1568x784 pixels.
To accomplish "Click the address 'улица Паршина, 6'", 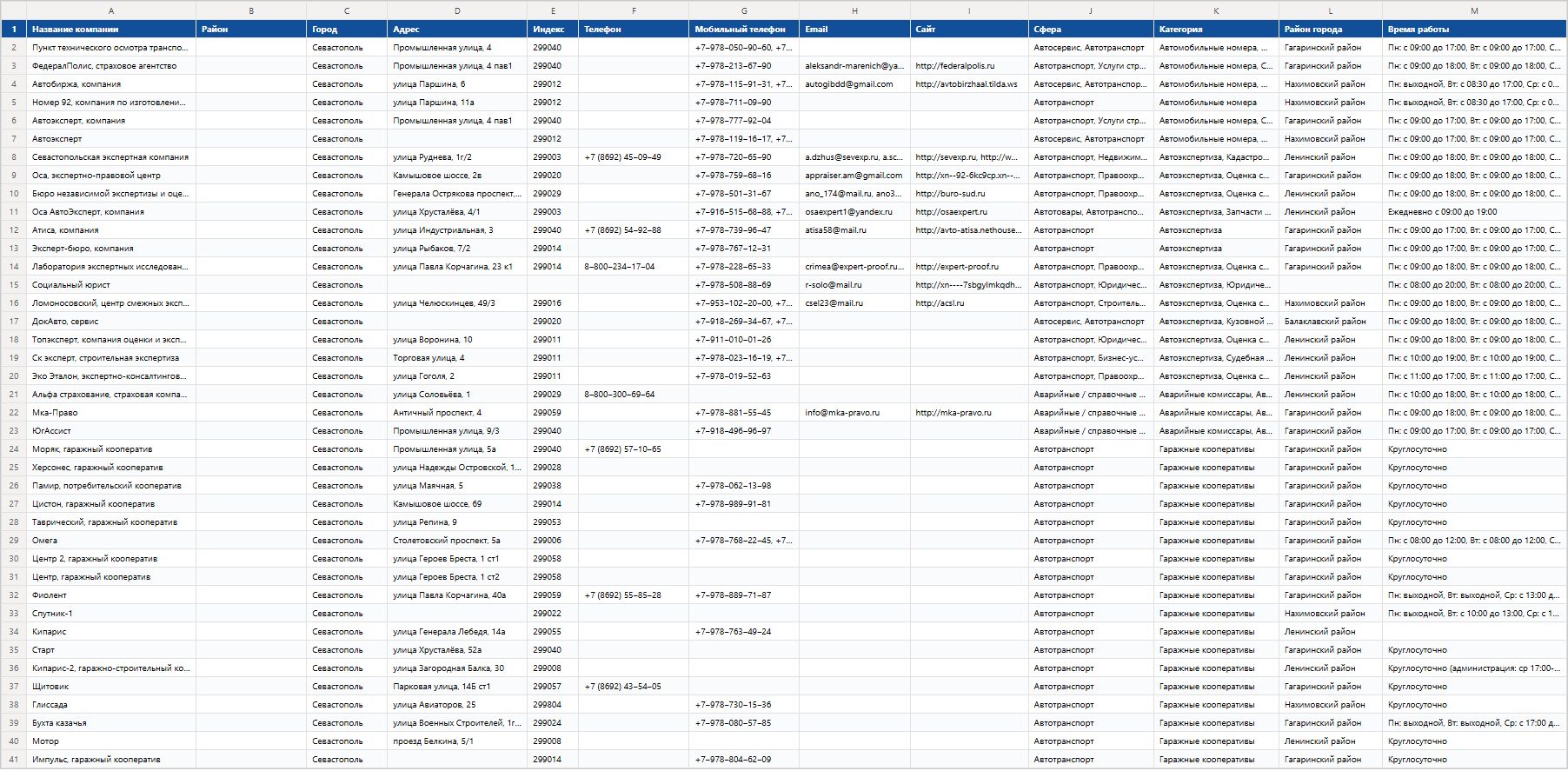I will tap(457, 84).
